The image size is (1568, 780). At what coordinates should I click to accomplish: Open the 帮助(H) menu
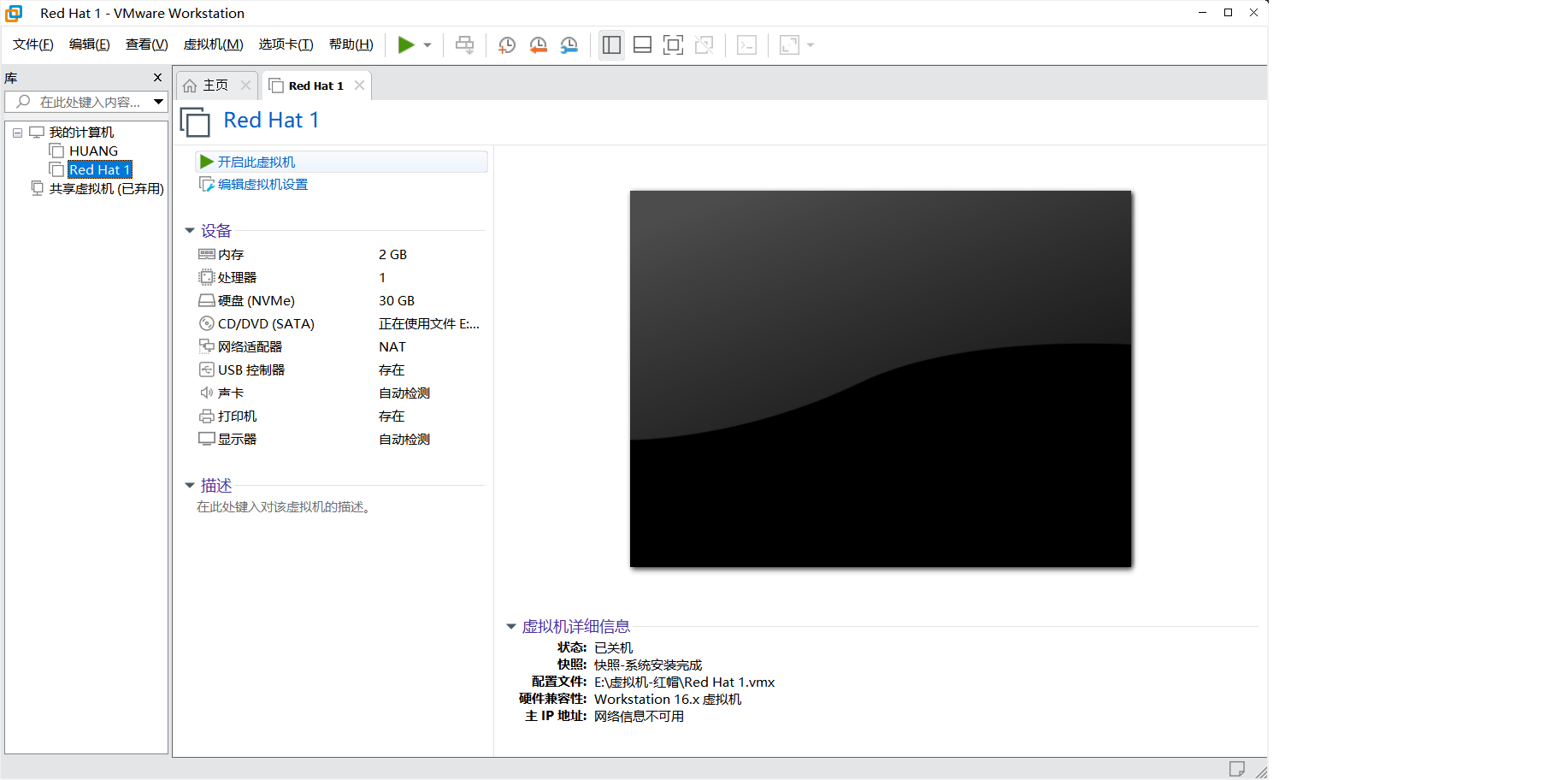(351, 44)
